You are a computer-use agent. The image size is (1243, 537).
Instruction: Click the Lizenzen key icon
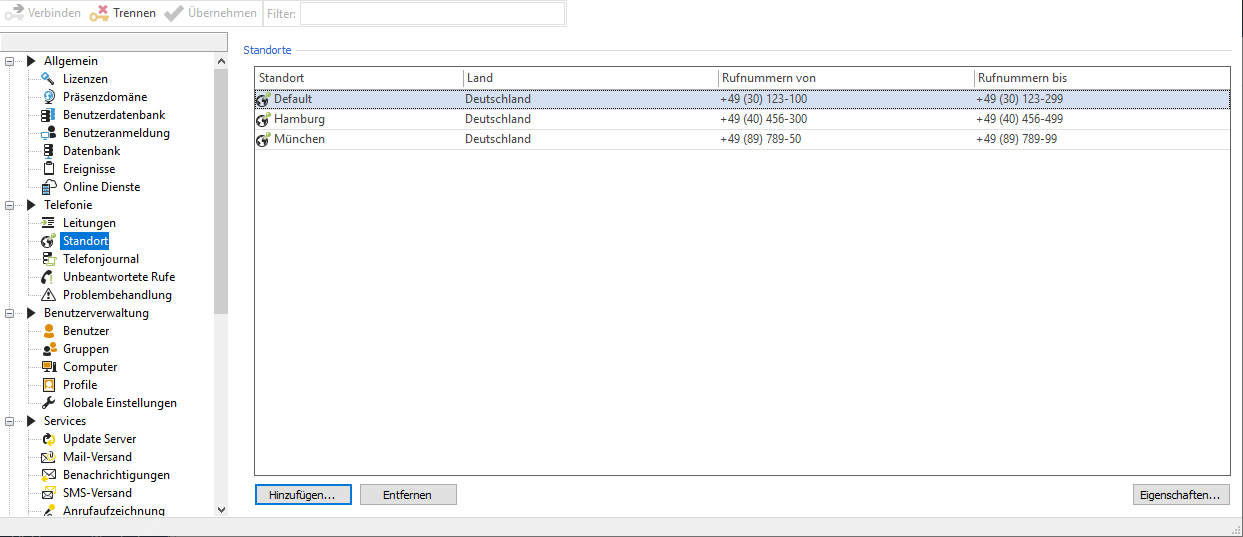click(48, 79)
